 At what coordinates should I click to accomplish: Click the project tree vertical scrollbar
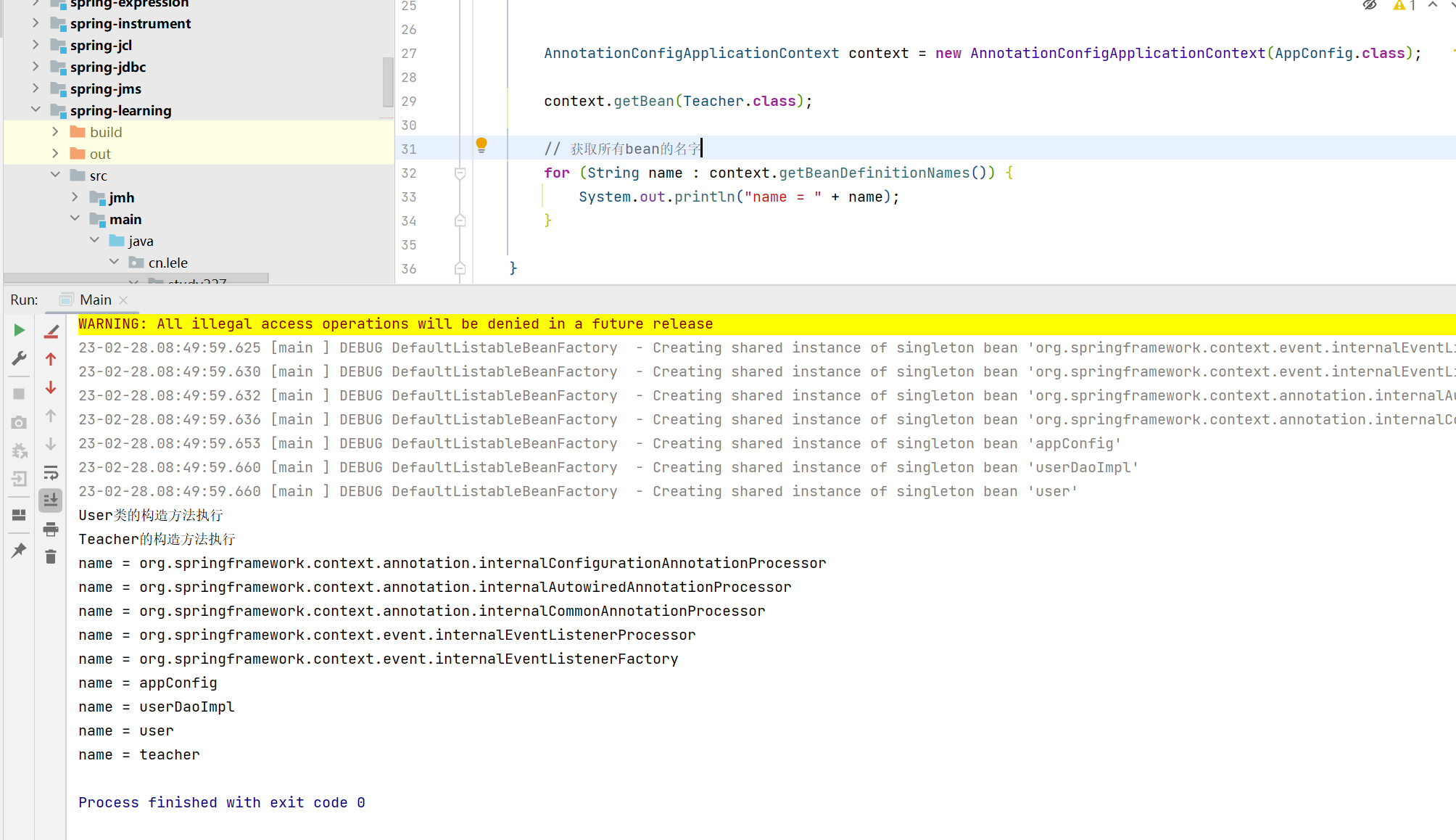(388, 82)
